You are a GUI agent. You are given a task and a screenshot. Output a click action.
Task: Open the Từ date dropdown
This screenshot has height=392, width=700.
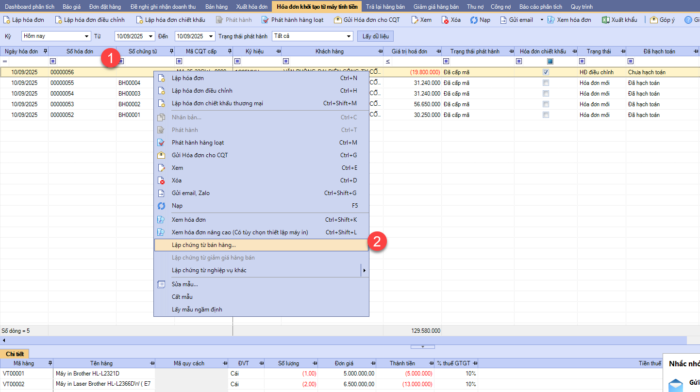pos(150,36)
